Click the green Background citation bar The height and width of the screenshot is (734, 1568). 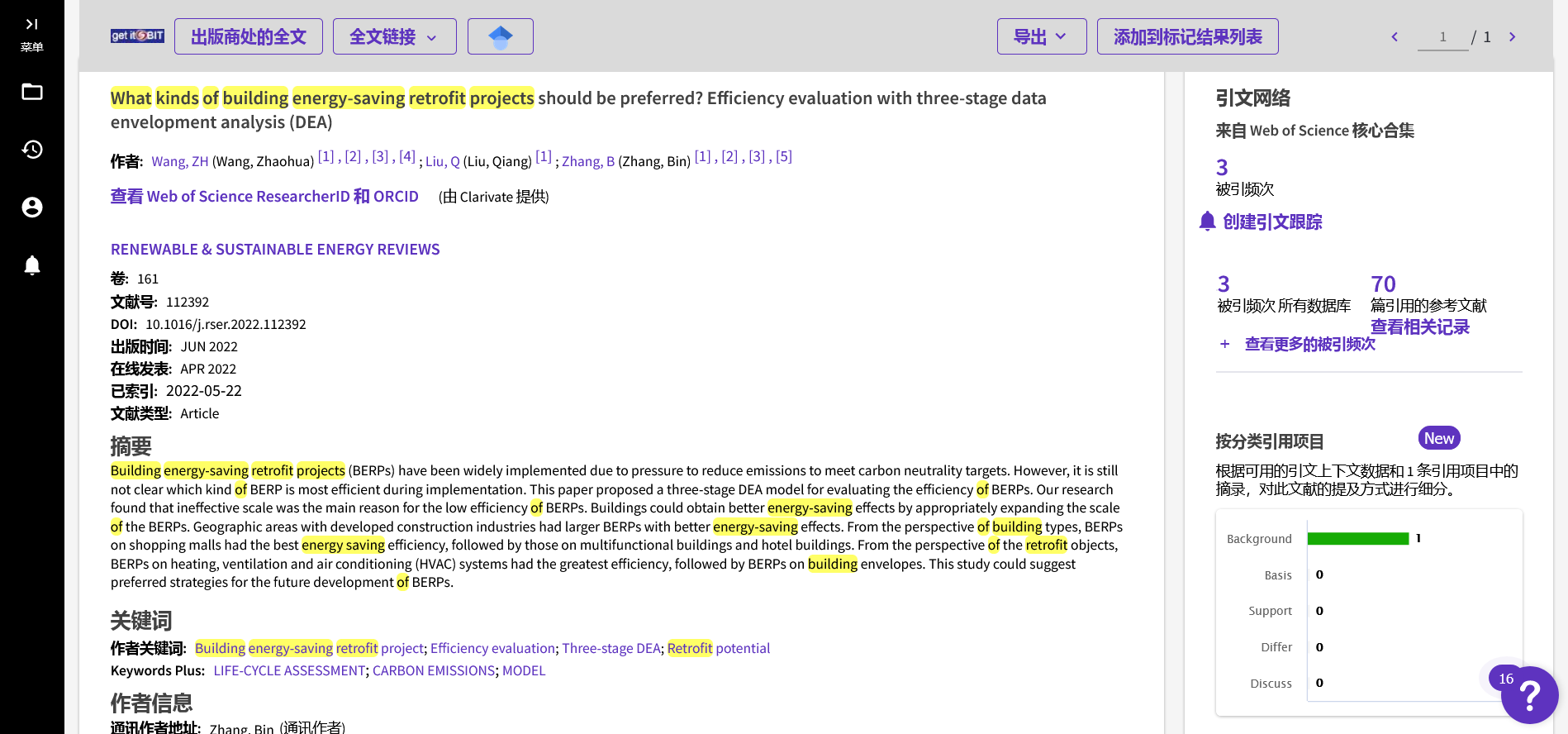click(x=1357, y=539)
